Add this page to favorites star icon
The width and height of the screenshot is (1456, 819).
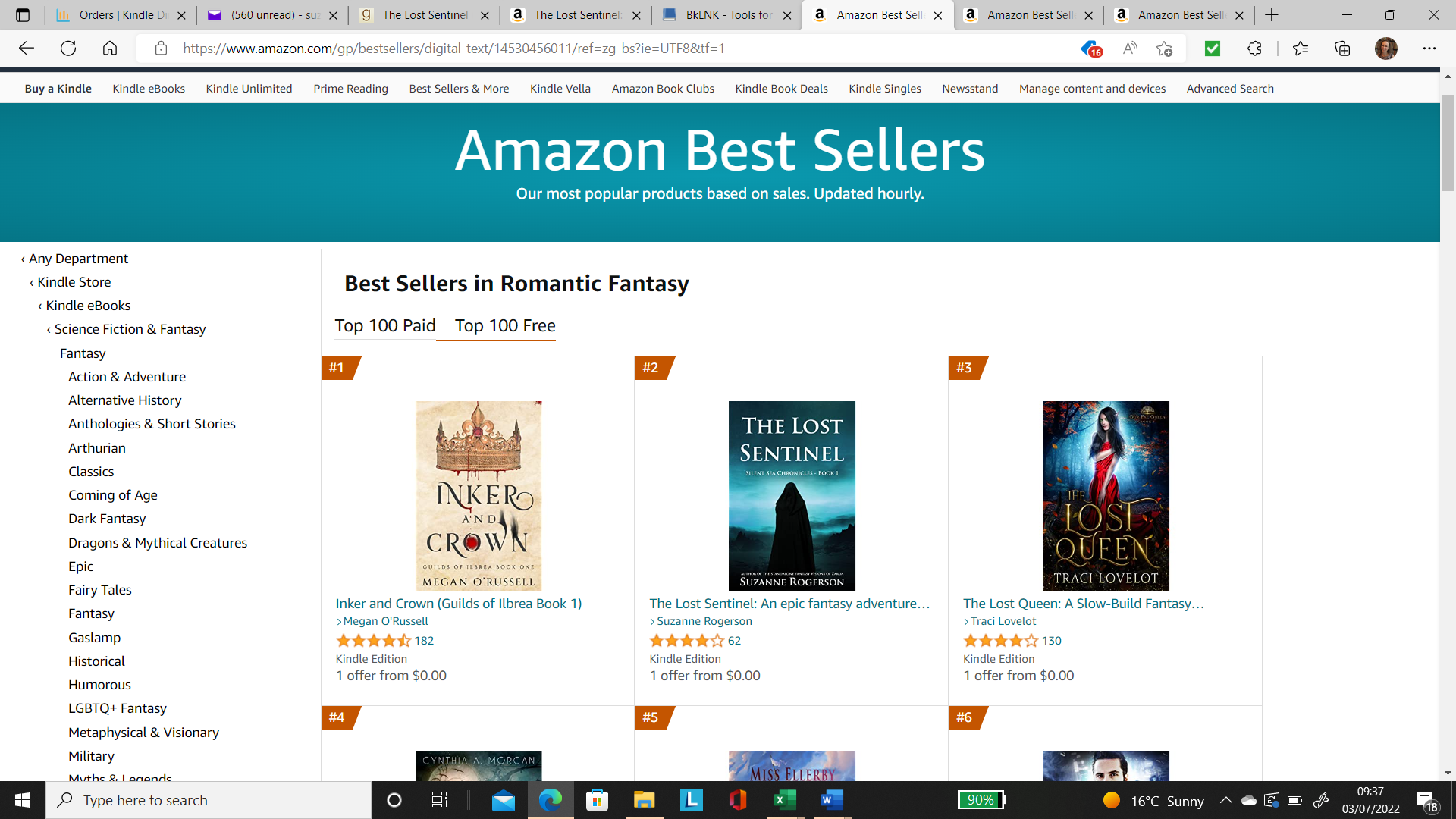[1164, 49]
